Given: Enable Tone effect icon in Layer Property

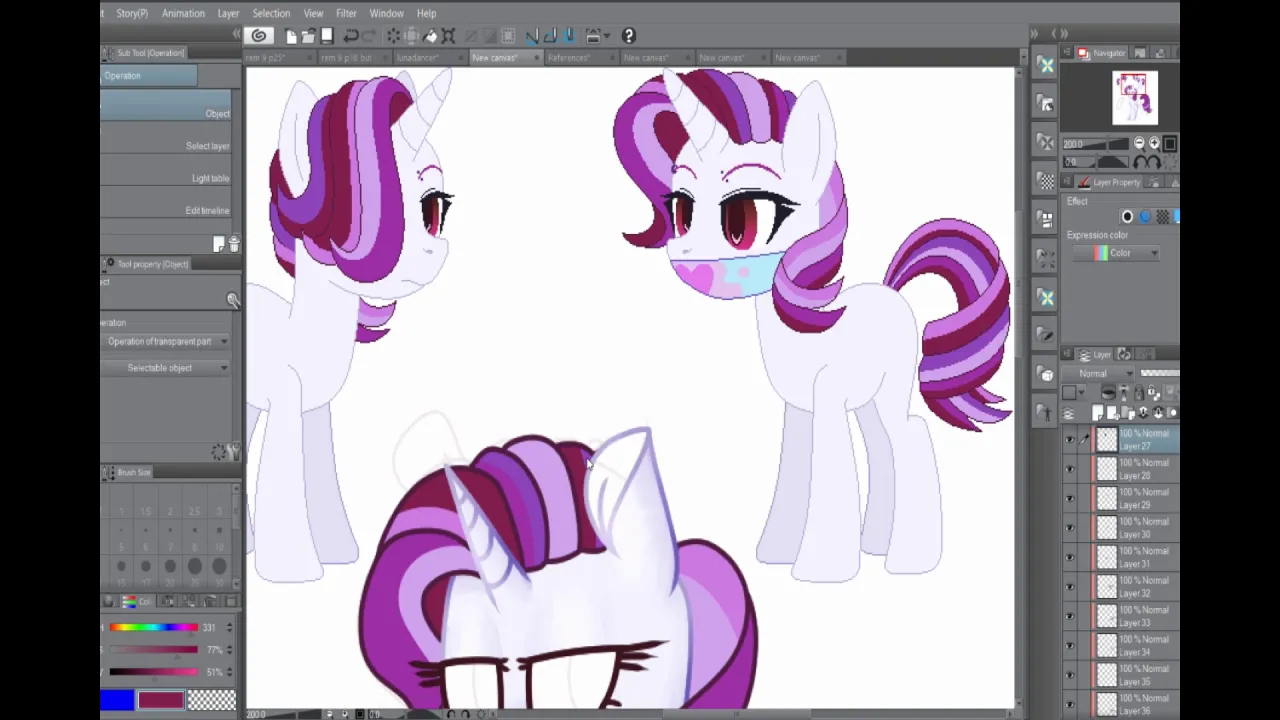Looking at the screenshot, I should [x=1162, y=216].
